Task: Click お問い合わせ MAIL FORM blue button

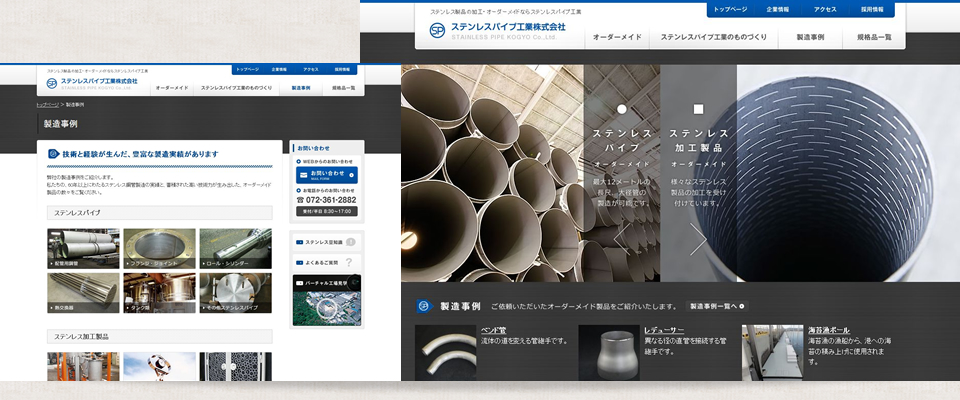Action: (x=327, y=175)
